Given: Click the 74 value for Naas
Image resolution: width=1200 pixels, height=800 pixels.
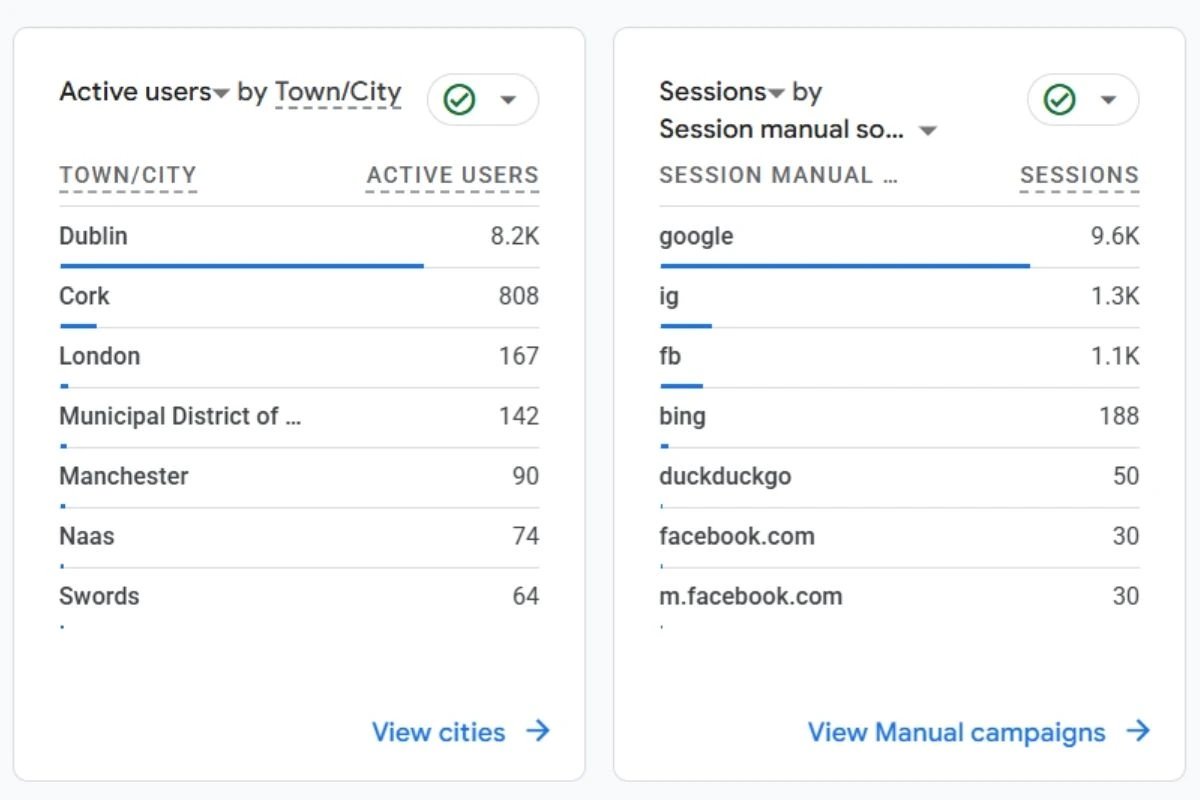Looking at the screenshot, I should pos(526,536).
